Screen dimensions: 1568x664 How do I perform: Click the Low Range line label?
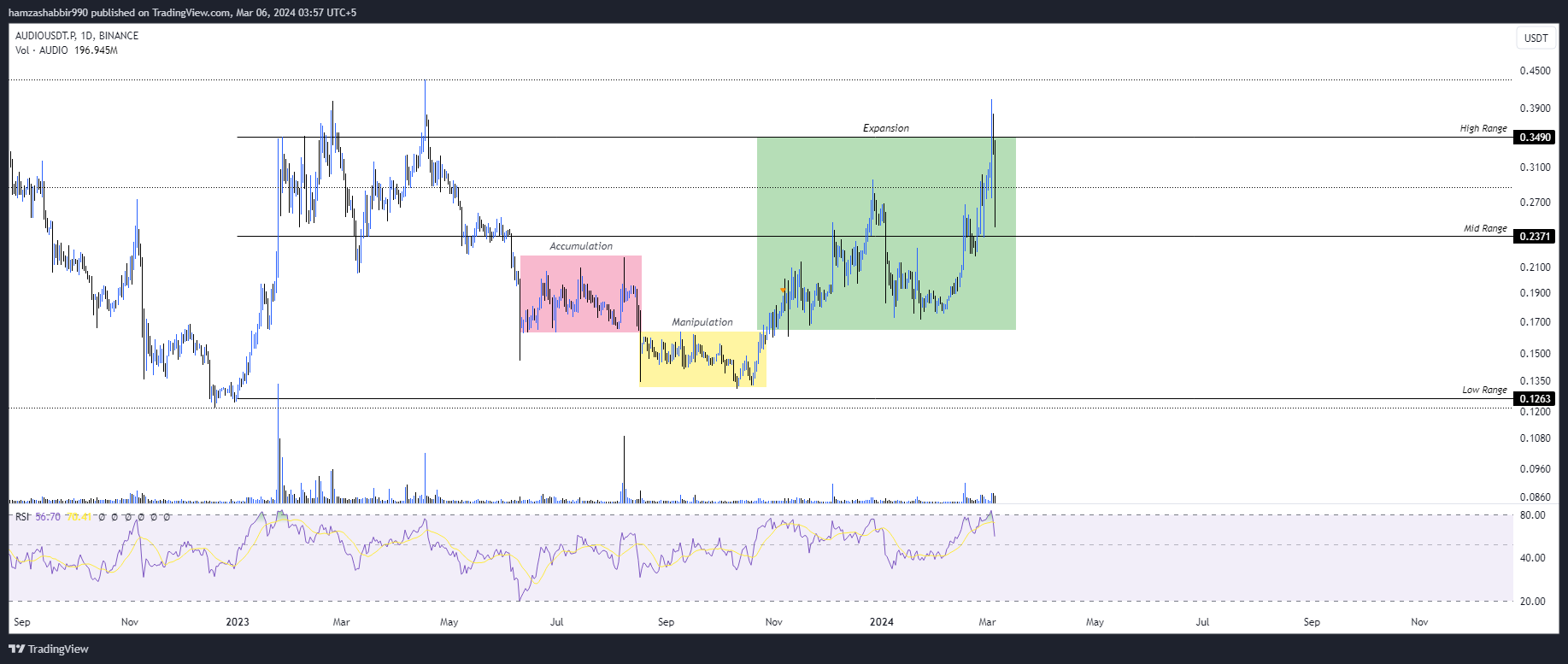(1484, 390)
